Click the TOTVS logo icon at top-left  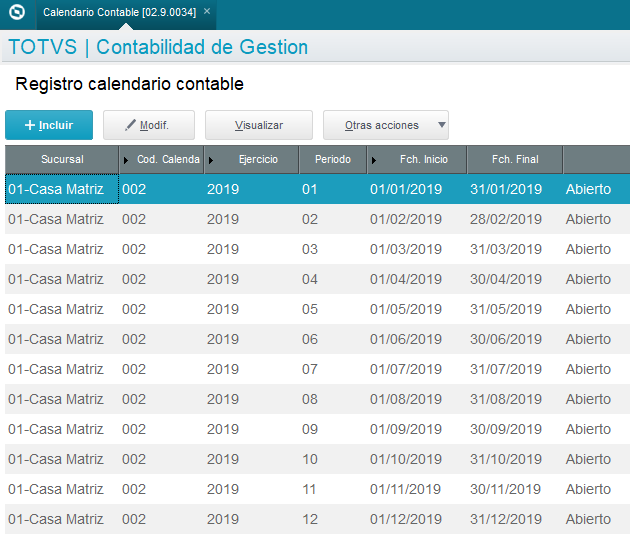click(17, 12)
